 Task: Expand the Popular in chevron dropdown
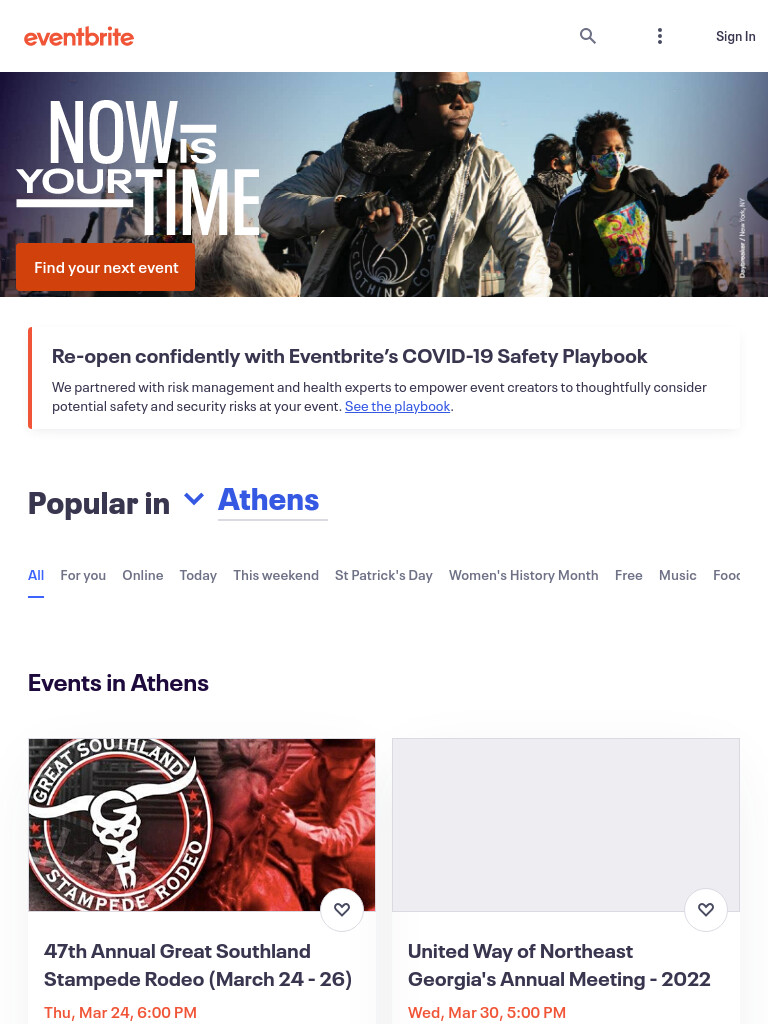194,499
